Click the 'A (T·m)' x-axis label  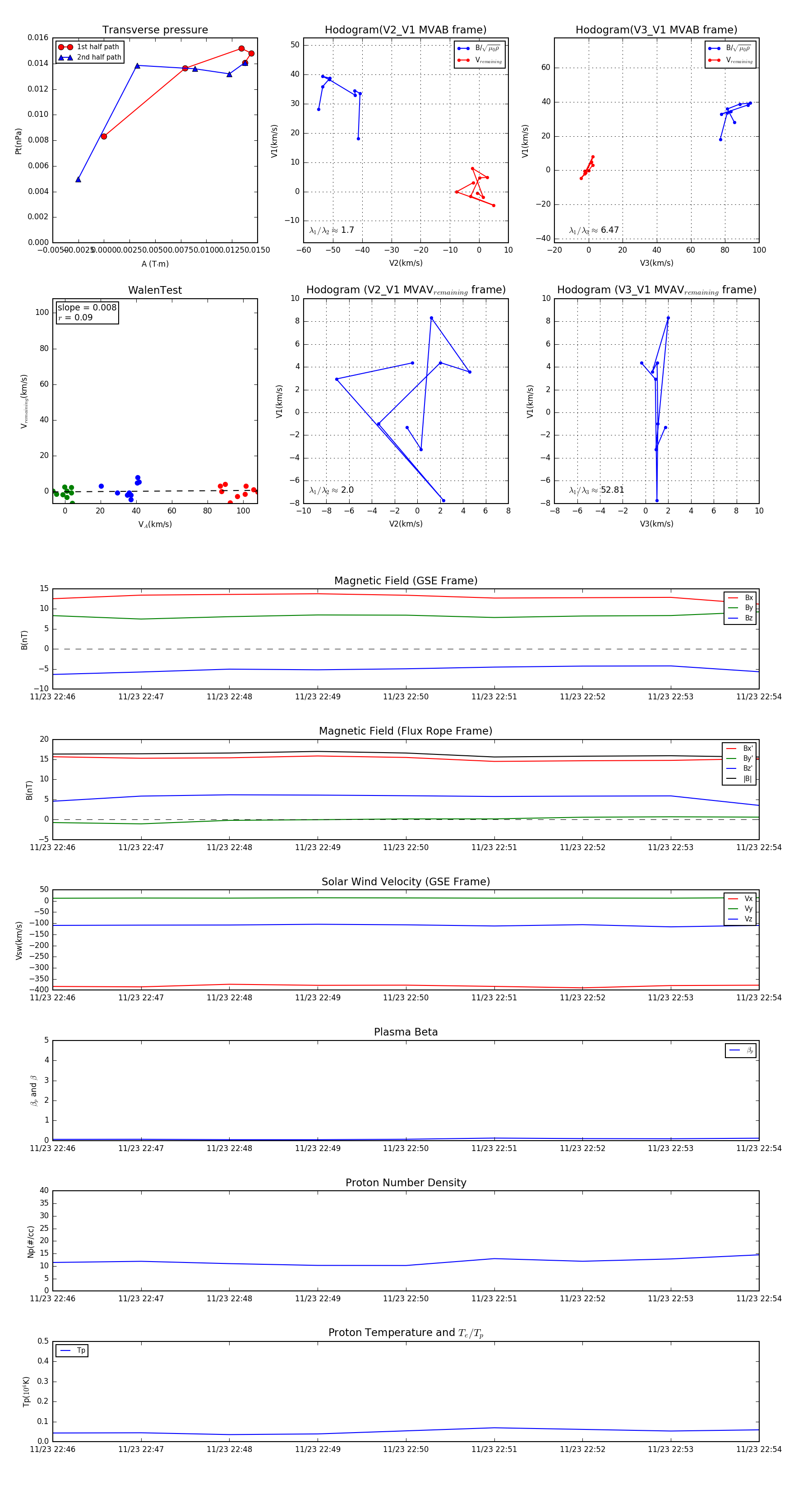pyautogui.click(x=155, y=264)
